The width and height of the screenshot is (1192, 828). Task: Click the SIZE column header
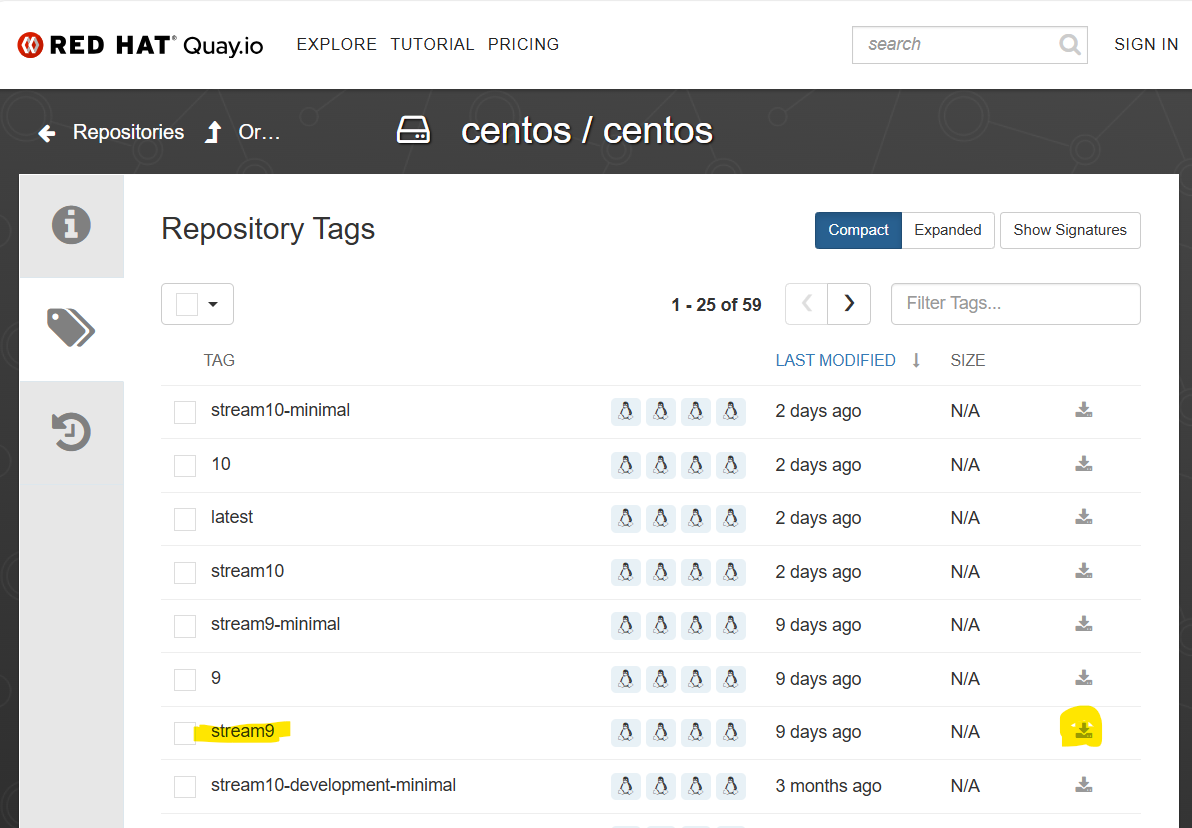[968, 360]
